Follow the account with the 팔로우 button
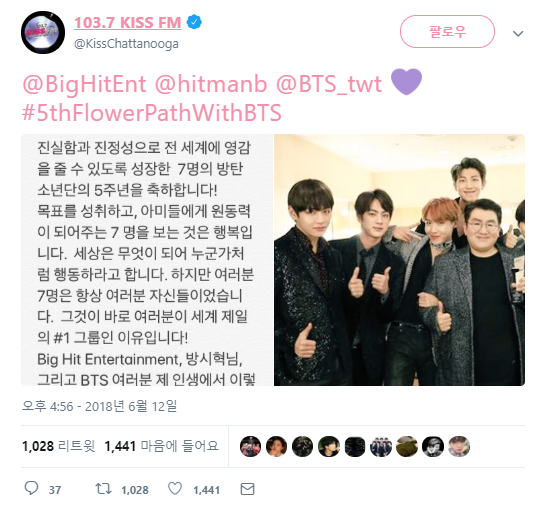The height and width of the screenshot is (510, 539). pos(447,32)
